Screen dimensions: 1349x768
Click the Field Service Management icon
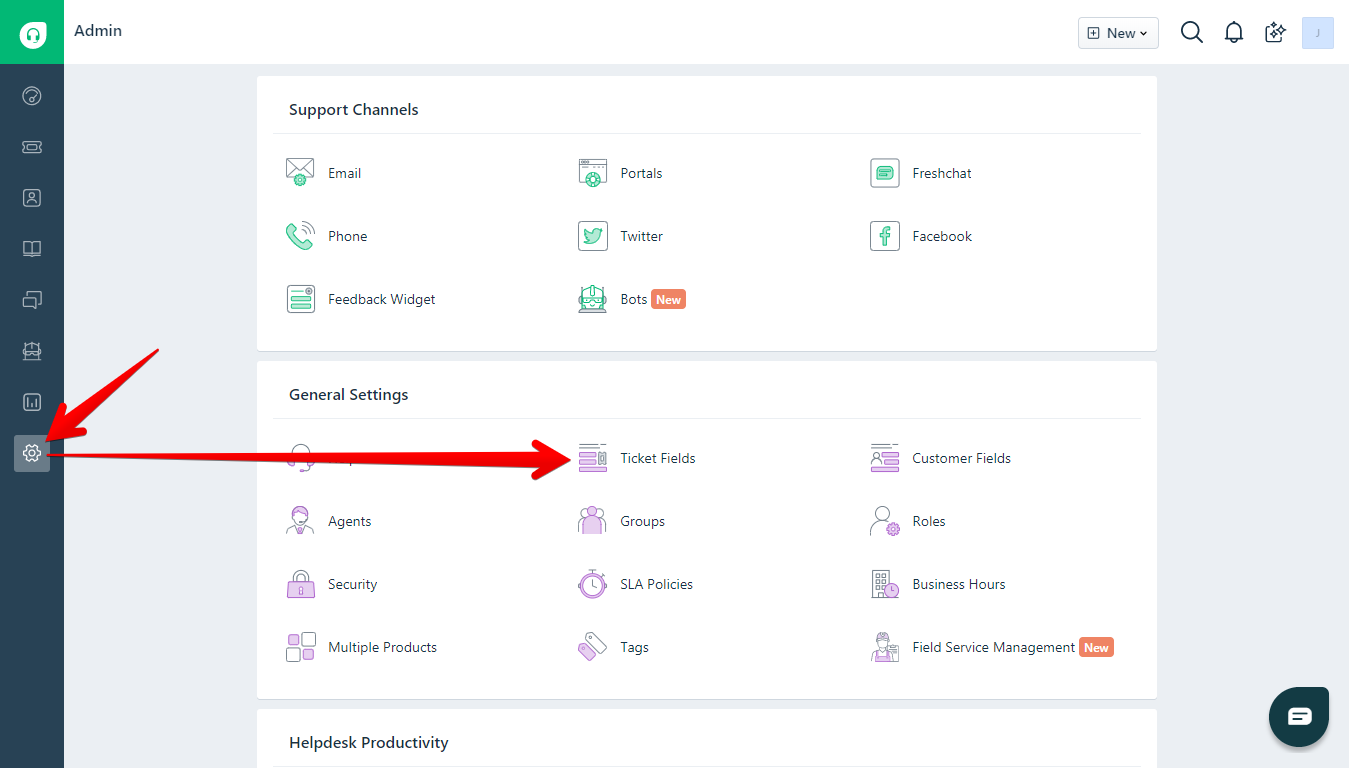(885, 647)
